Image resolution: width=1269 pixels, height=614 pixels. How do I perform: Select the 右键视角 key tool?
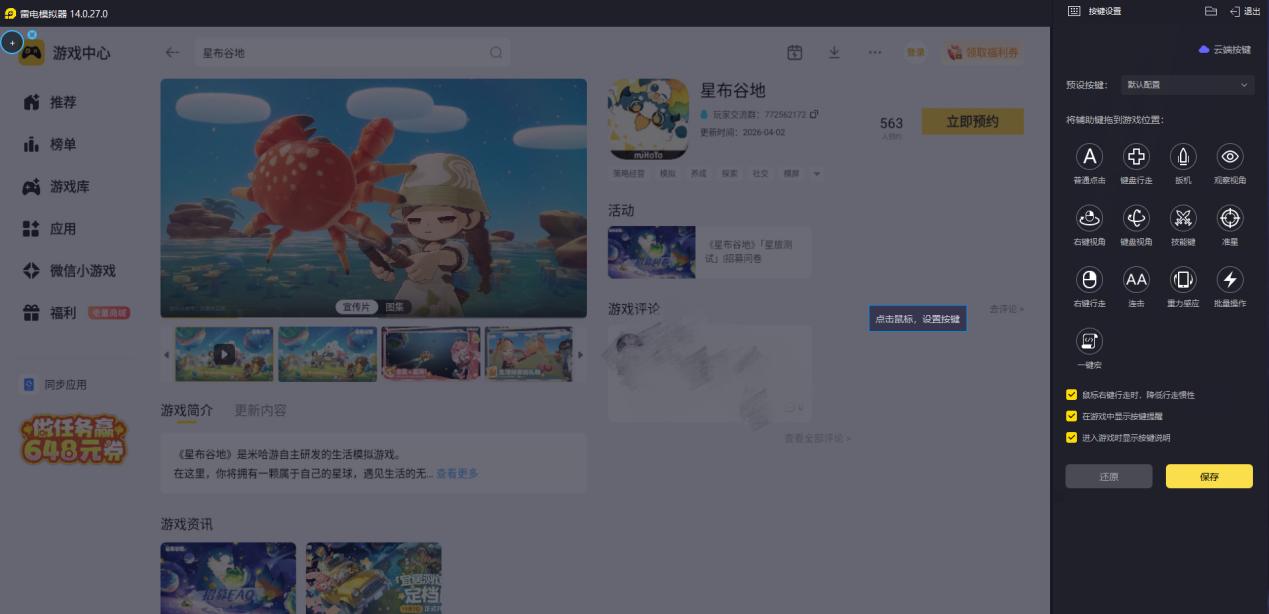pos(1089,218)
